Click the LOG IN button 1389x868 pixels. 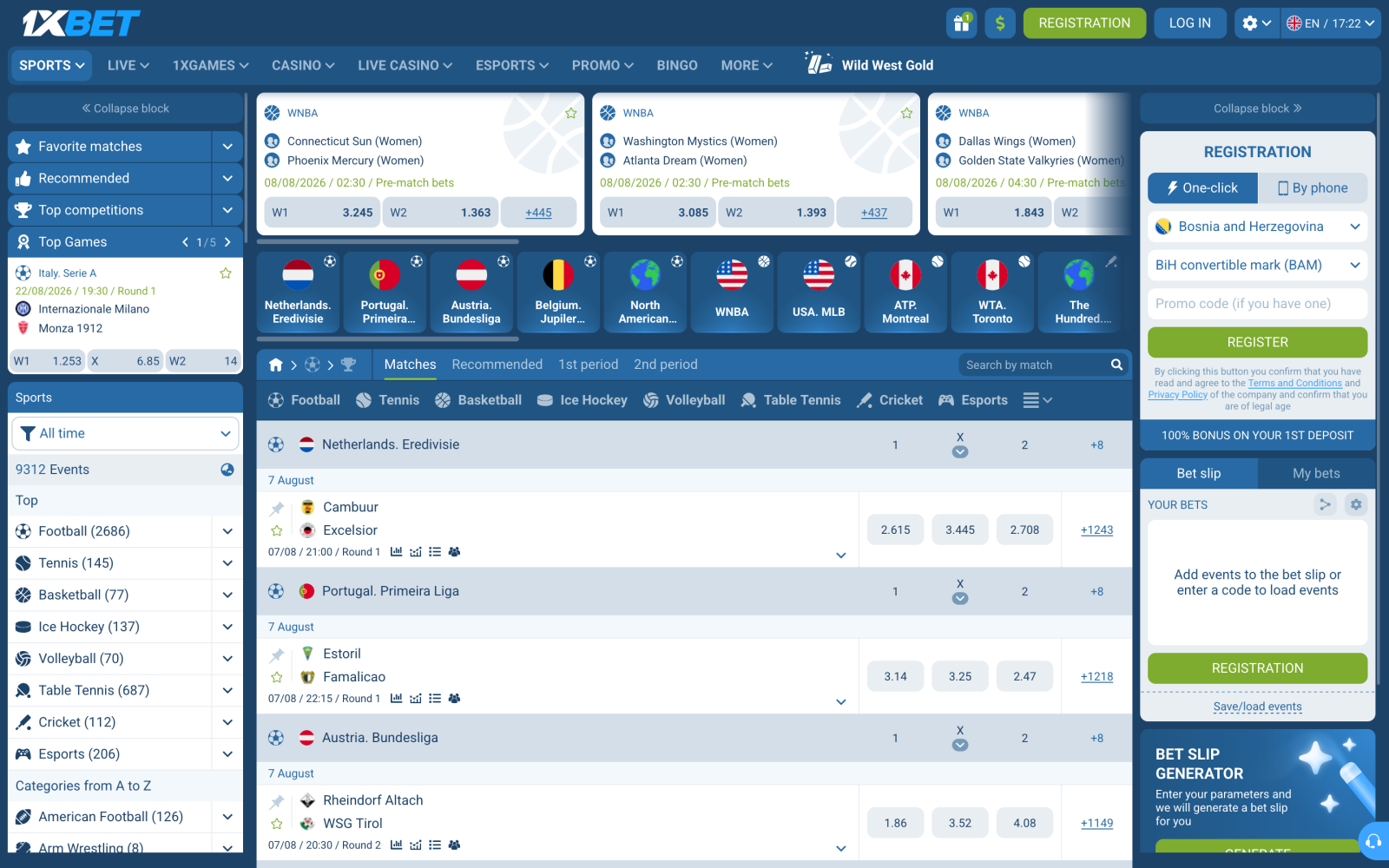[1189, 23]
